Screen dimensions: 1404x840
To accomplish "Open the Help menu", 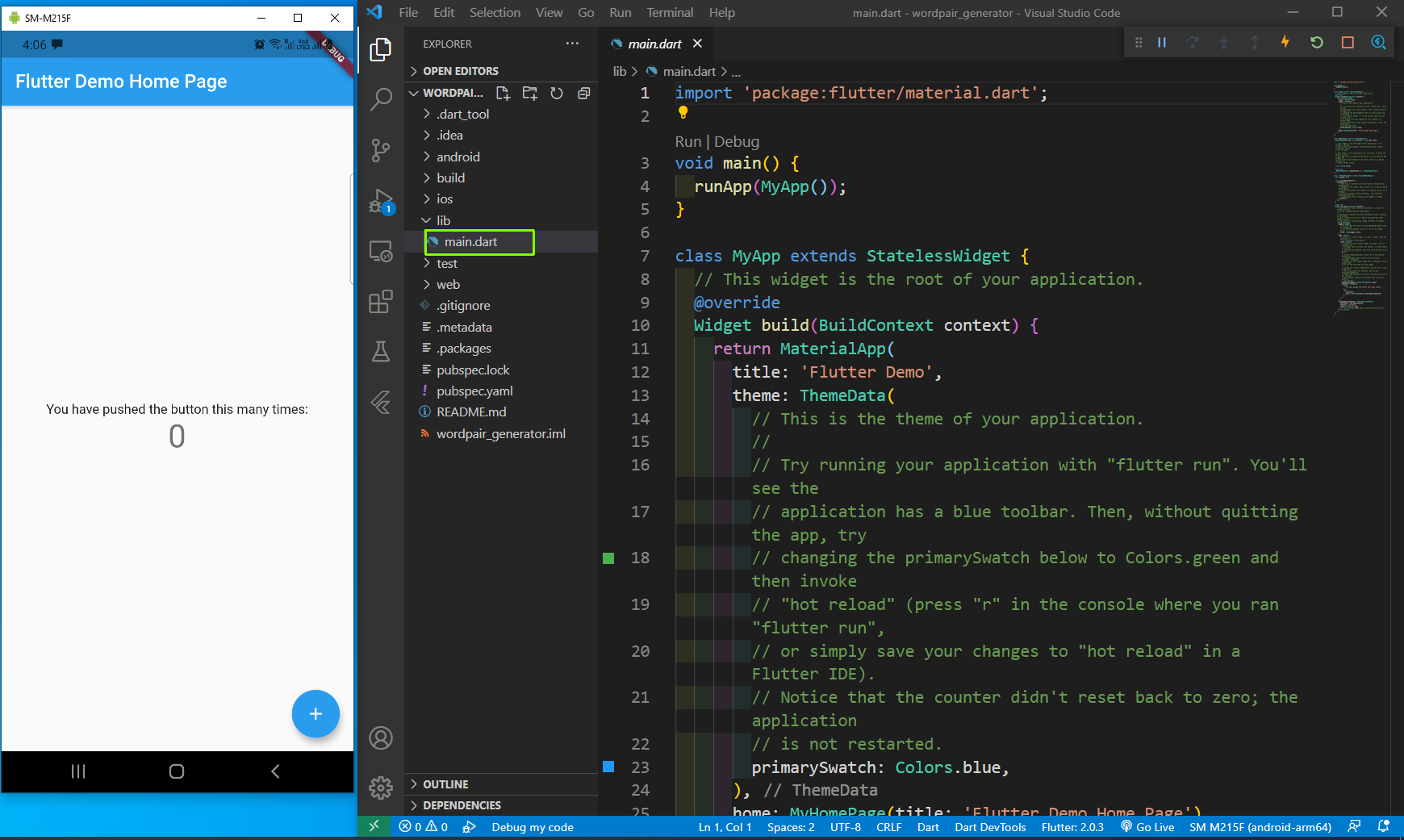I will 722,13.
